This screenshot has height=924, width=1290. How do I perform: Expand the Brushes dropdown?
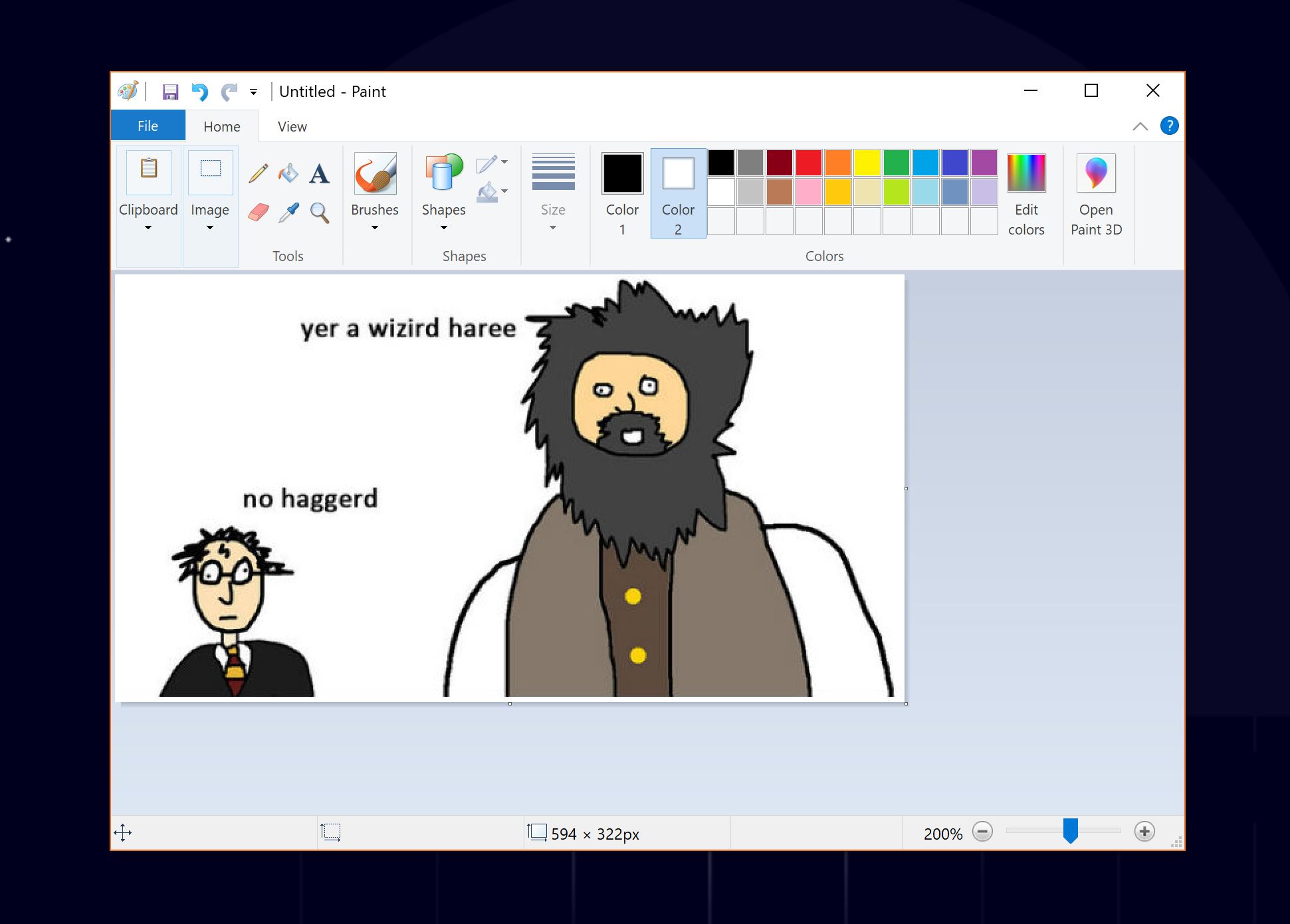click(x=374, y=227)
